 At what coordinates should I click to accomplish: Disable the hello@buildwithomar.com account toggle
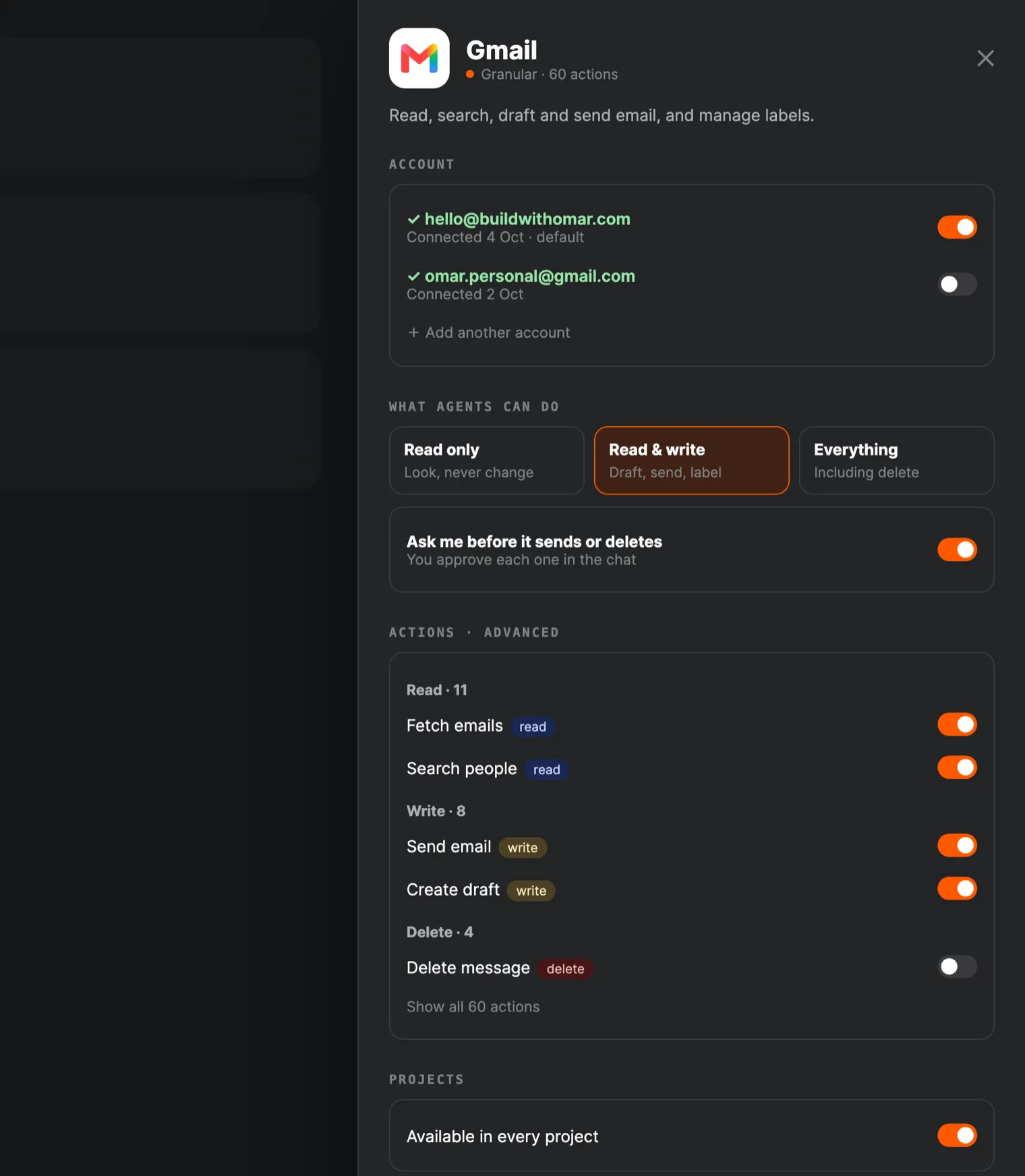[x=957, y=227]
